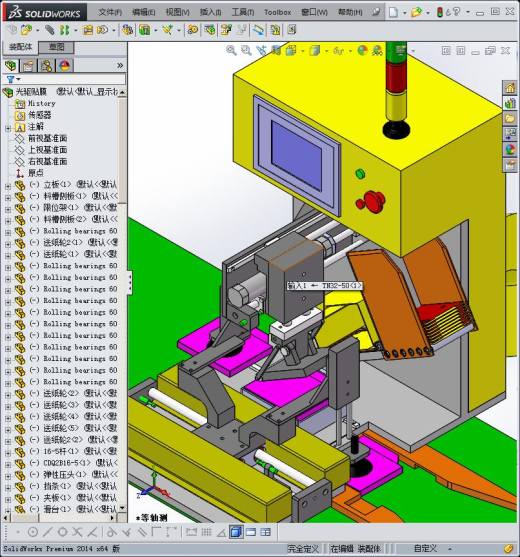
Task: Select the 前视基准面 plane in tree
Action: click(48, 139)
